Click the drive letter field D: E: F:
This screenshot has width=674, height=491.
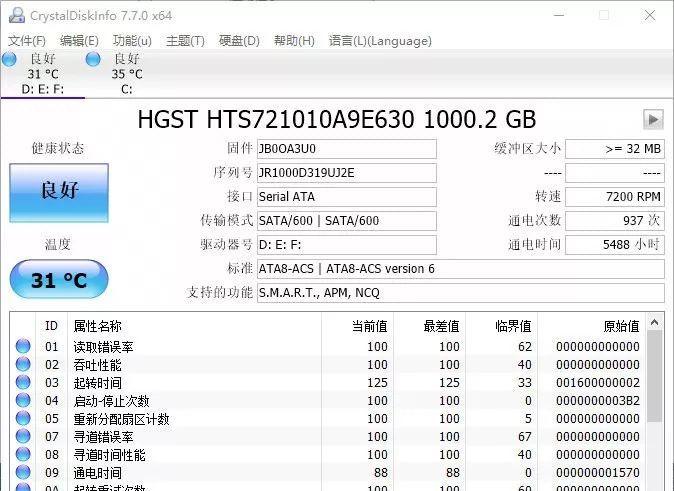tap(347, 245)
